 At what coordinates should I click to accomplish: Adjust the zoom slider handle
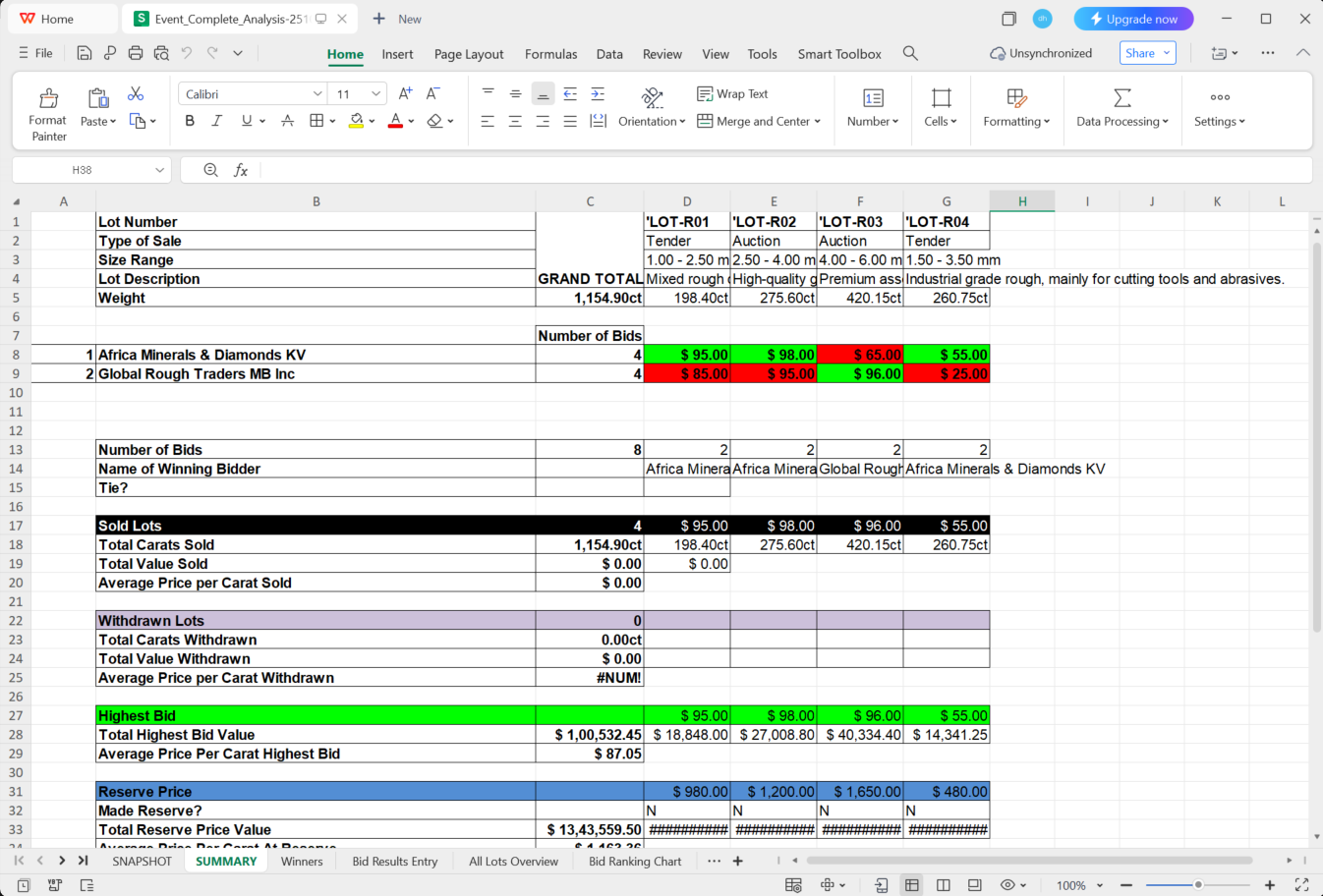[x=1198, y=885]
